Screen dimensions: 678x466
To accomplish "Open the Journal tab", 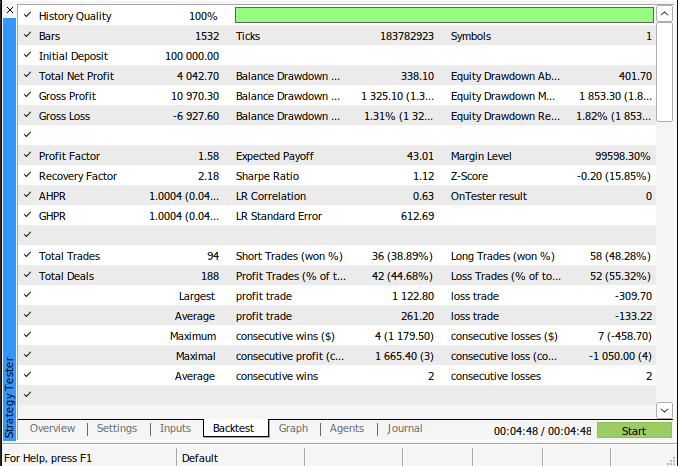I will (405, 428).
